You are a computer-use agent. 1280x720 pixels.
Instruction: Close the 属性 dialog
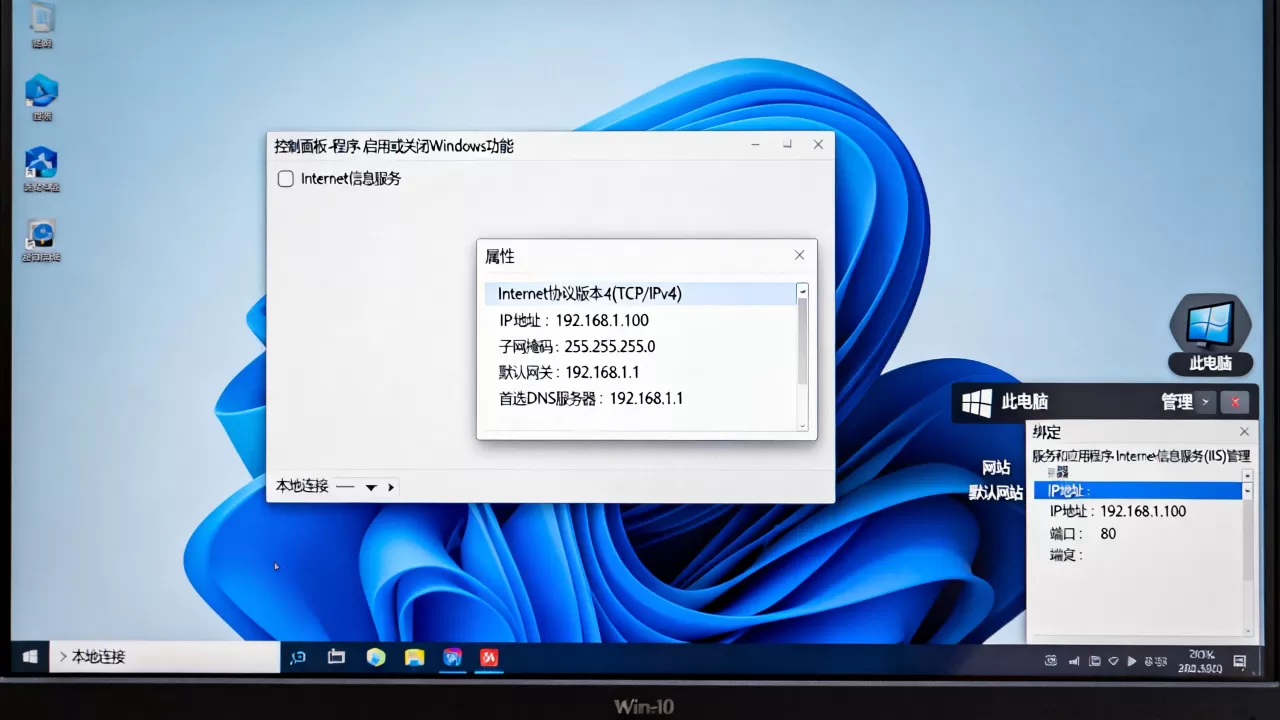pyautogui.click(x=799, y=255)
